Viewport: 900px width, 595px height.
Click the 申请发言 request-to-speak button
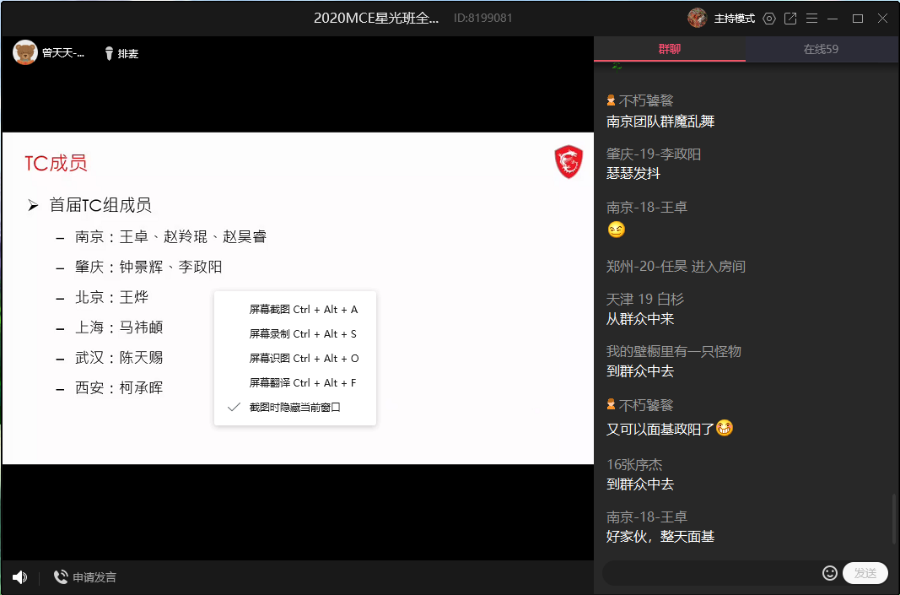coord(85,577)
